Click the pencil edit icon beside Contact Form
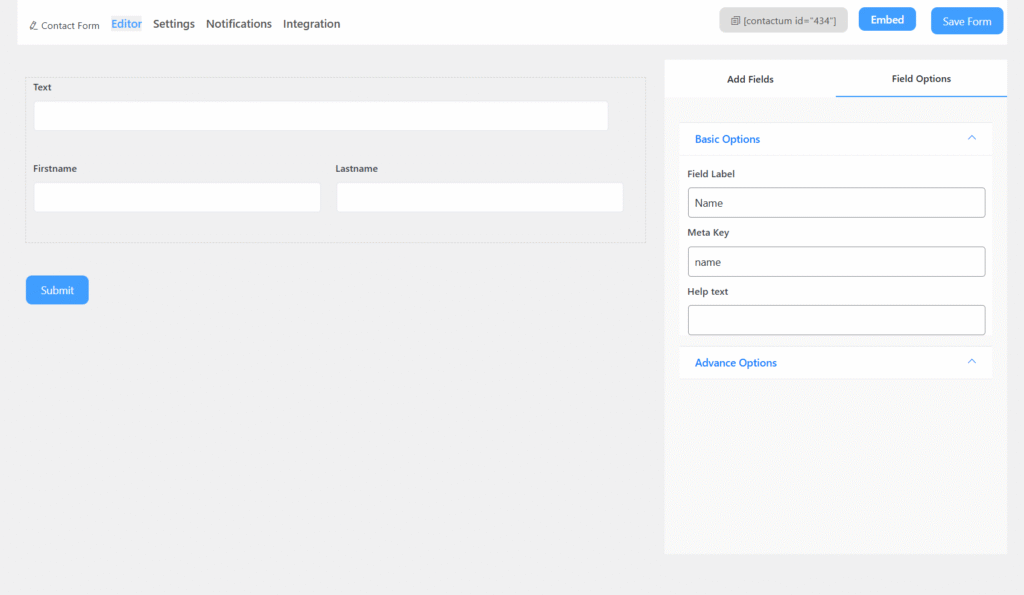The width and height of the screenshot is (1024, 595). [33, 26]
